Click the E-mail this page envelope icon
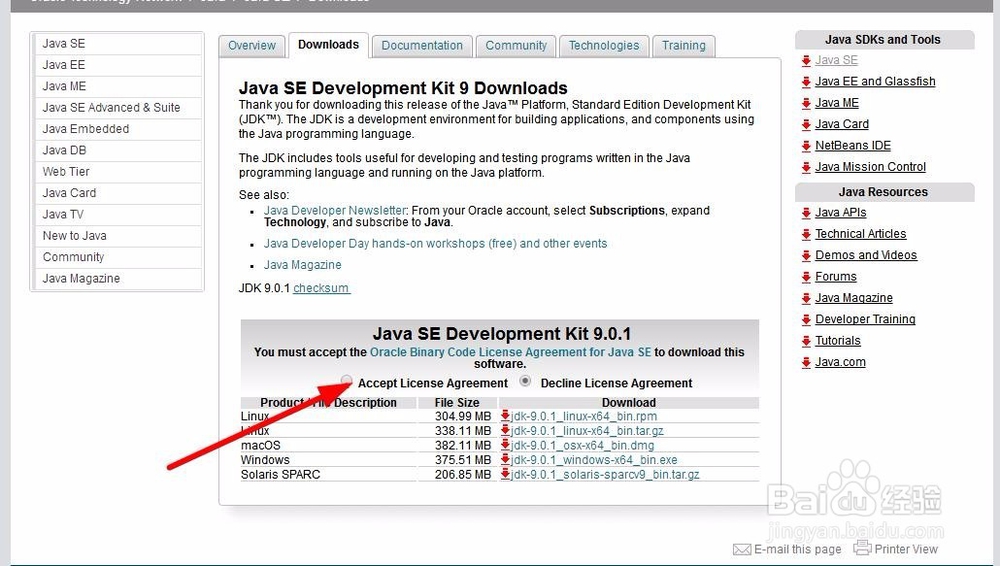1000x566 pixels. coord(742,549)
